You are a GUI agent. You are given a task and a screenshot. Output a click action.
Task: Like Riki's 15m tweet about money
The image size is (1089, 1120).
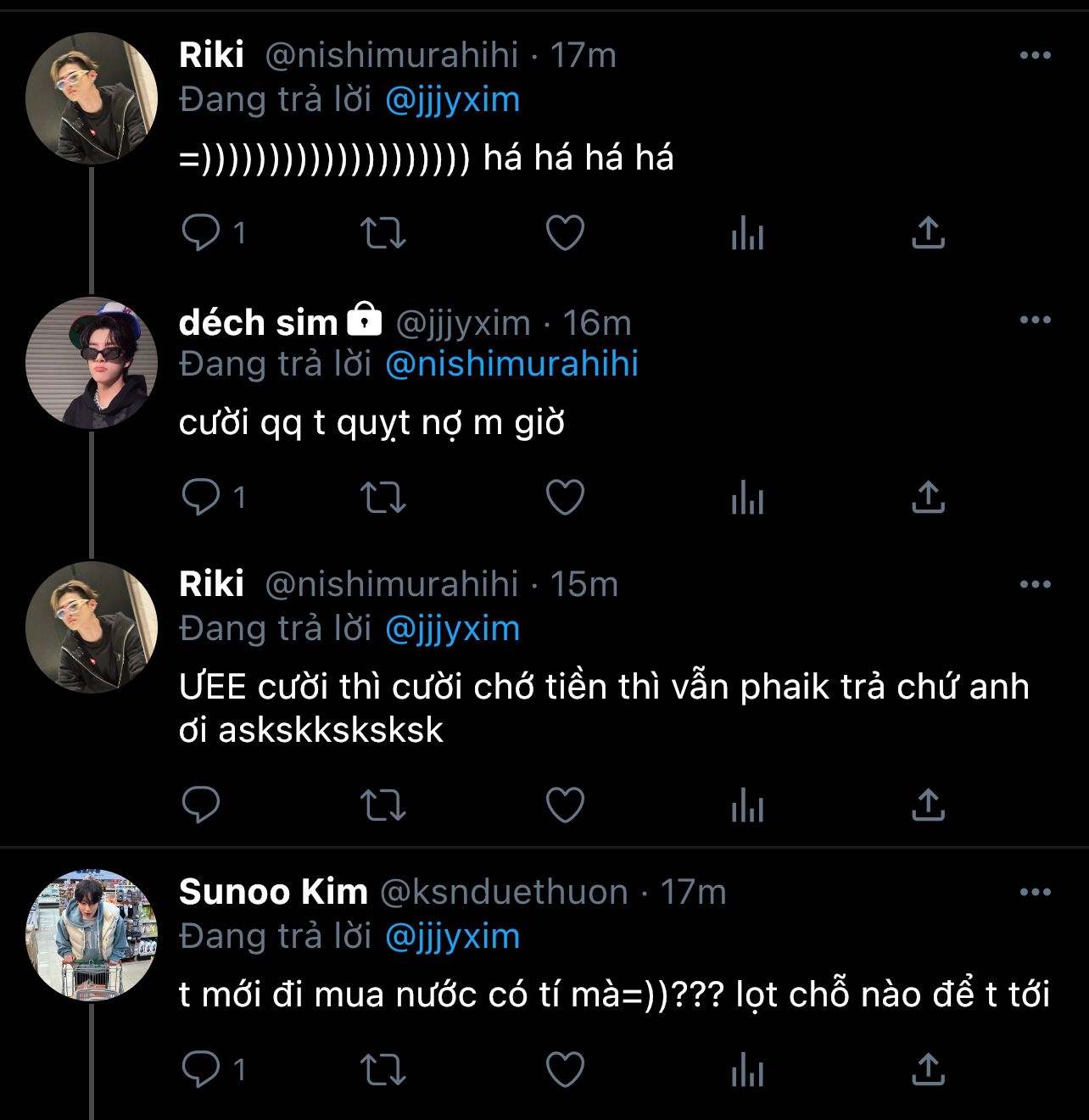(x=565, y=805)
